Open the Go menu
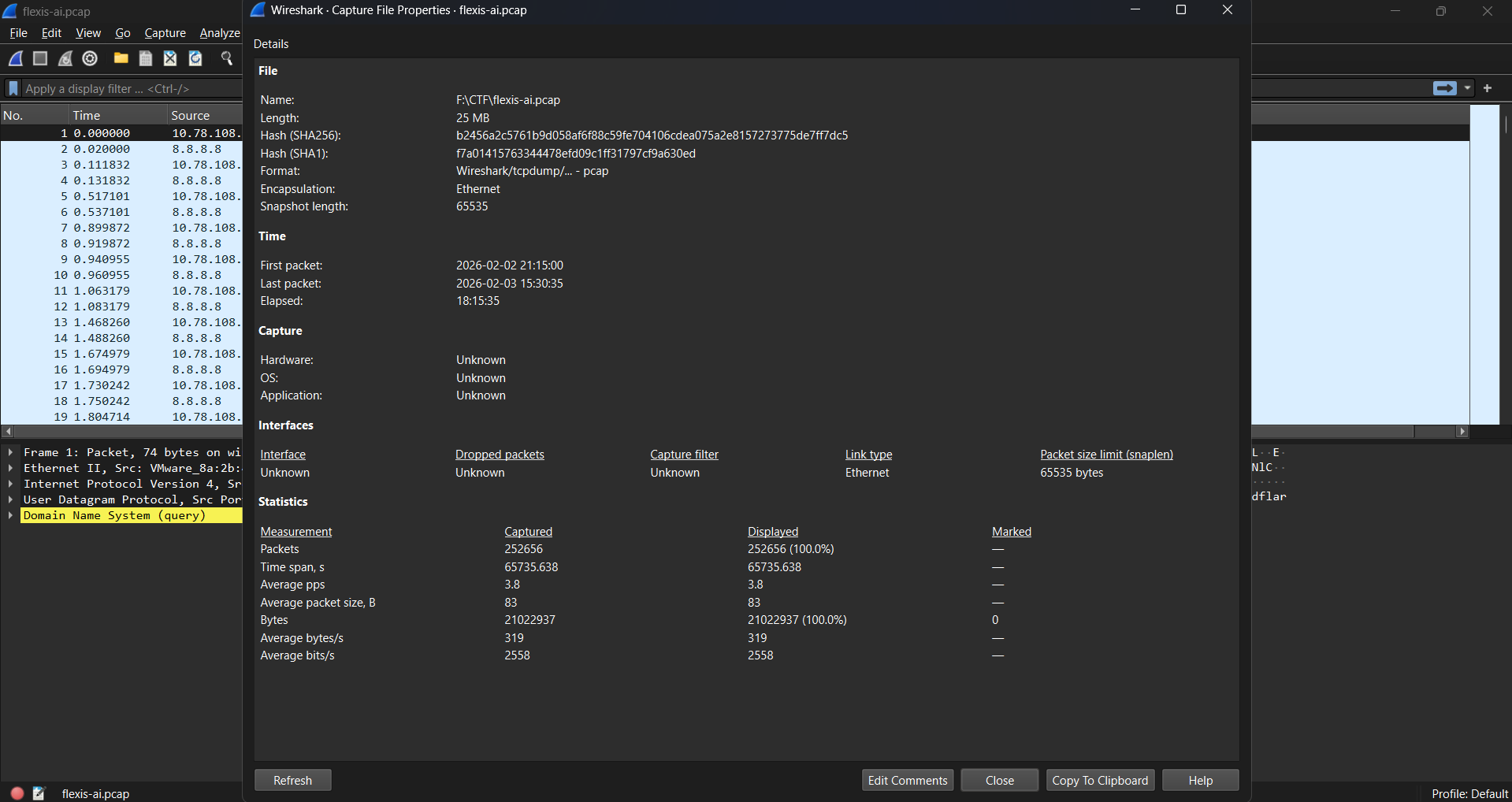This screenshot has width=1512, height=802. pos(123,33)
